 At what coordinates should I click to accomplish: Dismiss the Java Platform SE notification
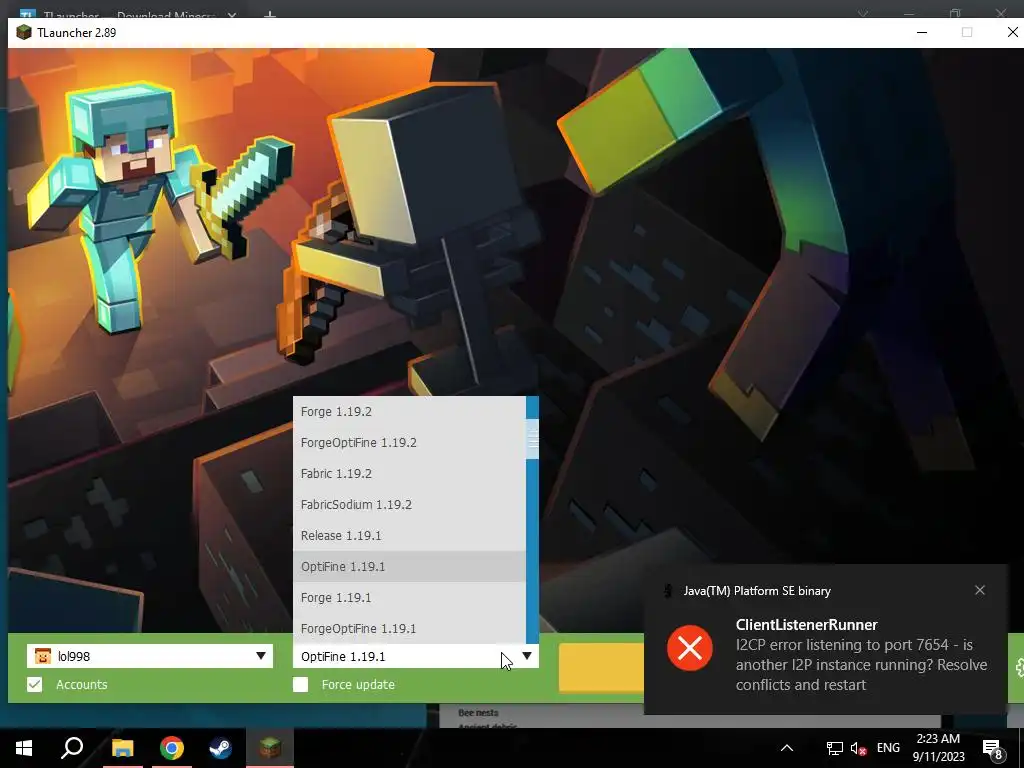click(980, 590)
